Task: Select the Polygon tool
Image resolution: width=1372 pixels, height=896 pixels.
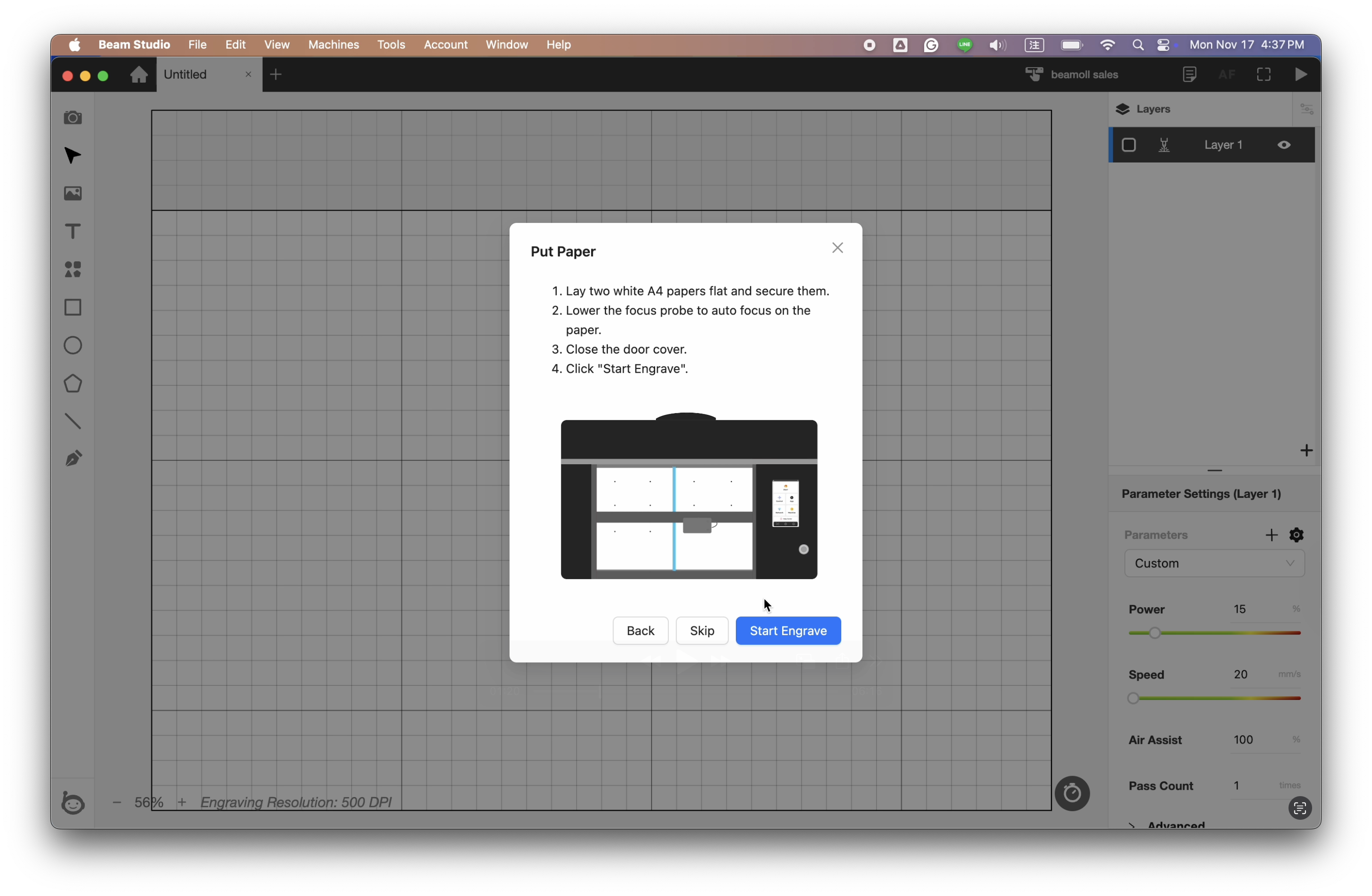Action: (73, 384)
